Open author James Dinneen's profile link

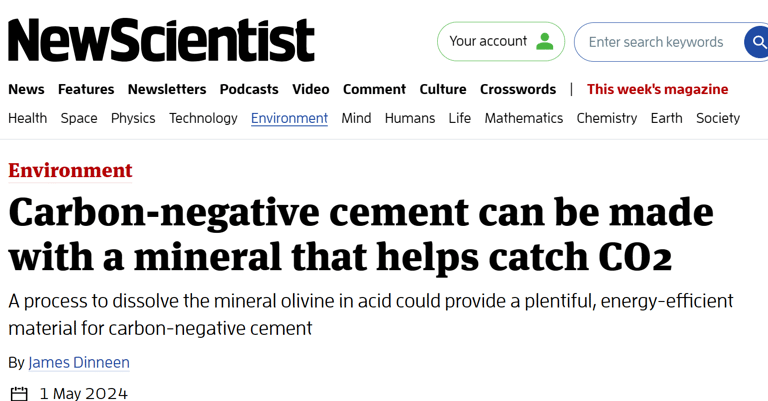click(79, 362)
